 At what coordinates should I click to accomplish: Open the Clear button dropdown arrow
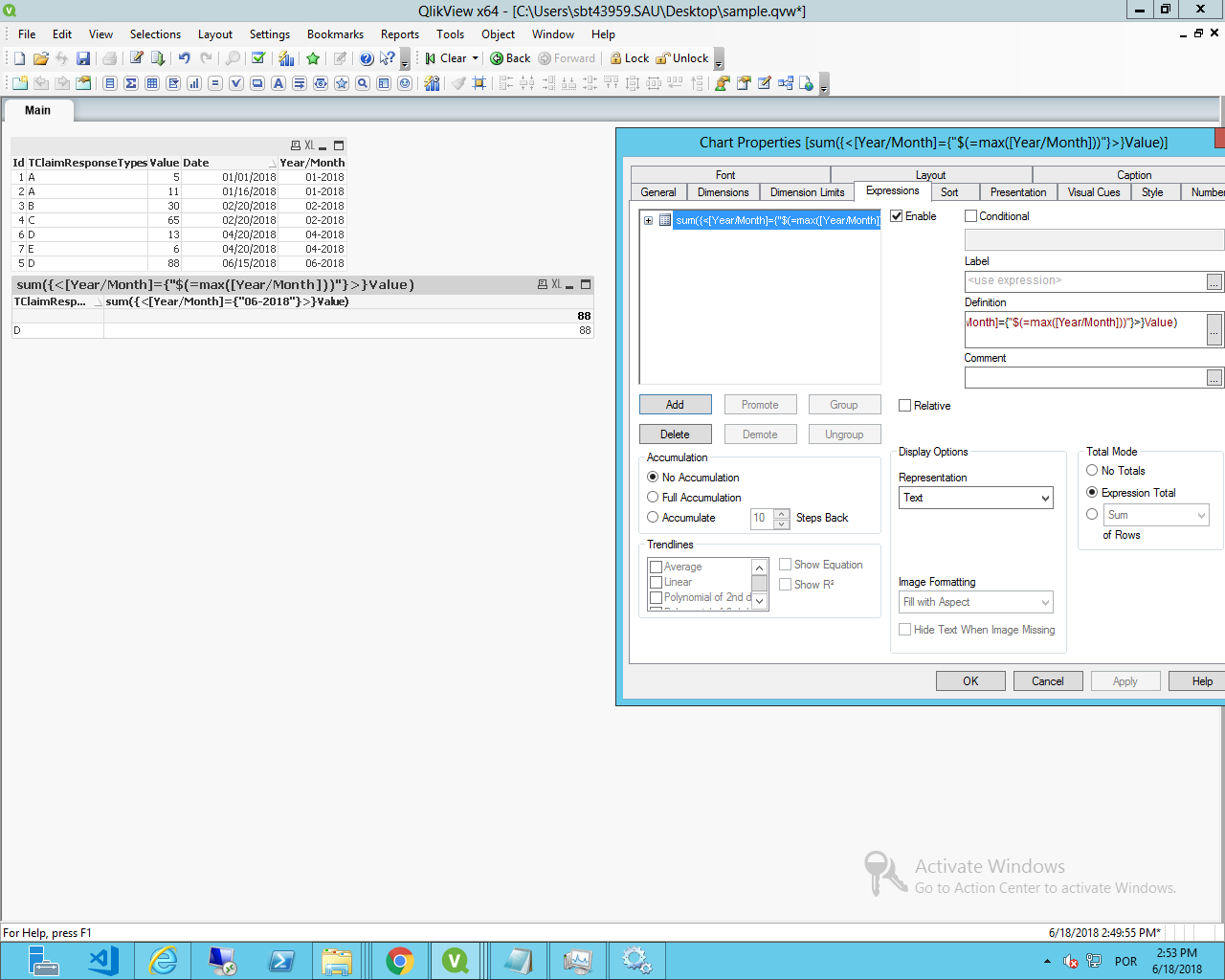click(476, 58)
